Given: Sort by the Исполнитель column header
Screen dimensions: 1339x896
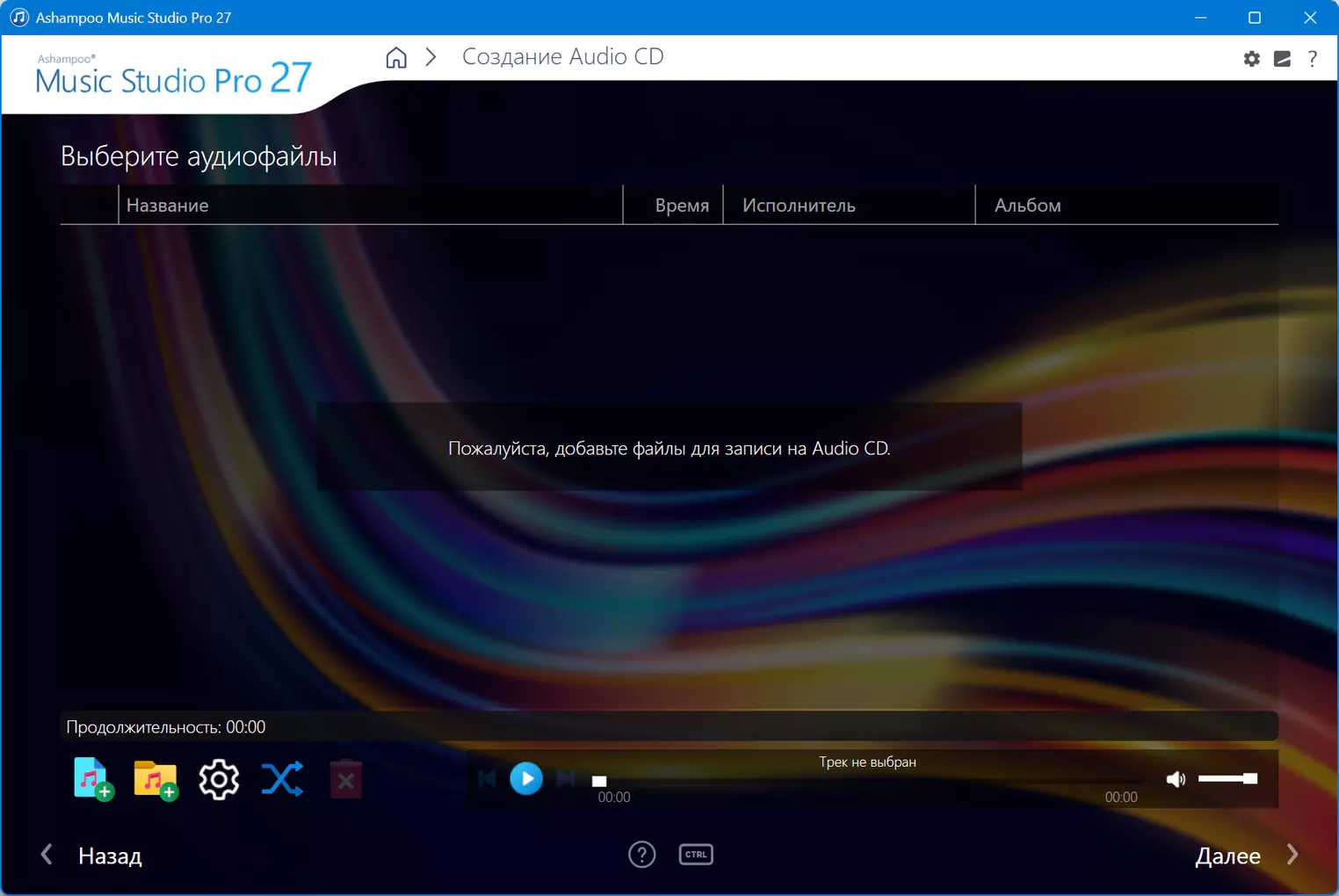Looking at the screenshot, I should pyautogui.click(x=849, y=205).
